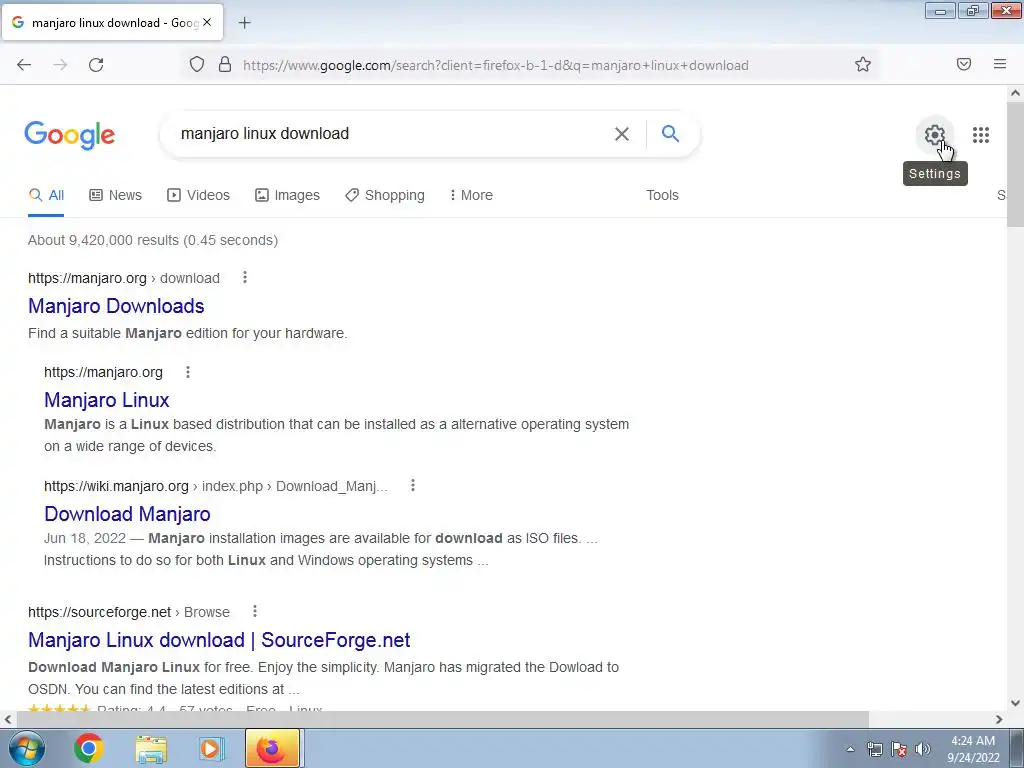Open options for the https://manjaro.org result
Screen dimensions: 1024x768
click(x=188, y=372)
